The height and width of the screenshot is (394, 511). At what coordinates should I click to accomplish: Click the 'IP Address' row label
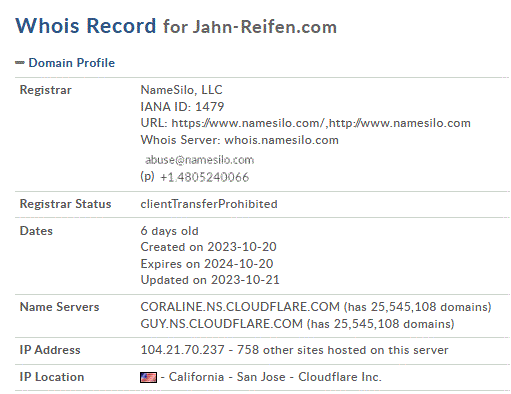point(50,350)
